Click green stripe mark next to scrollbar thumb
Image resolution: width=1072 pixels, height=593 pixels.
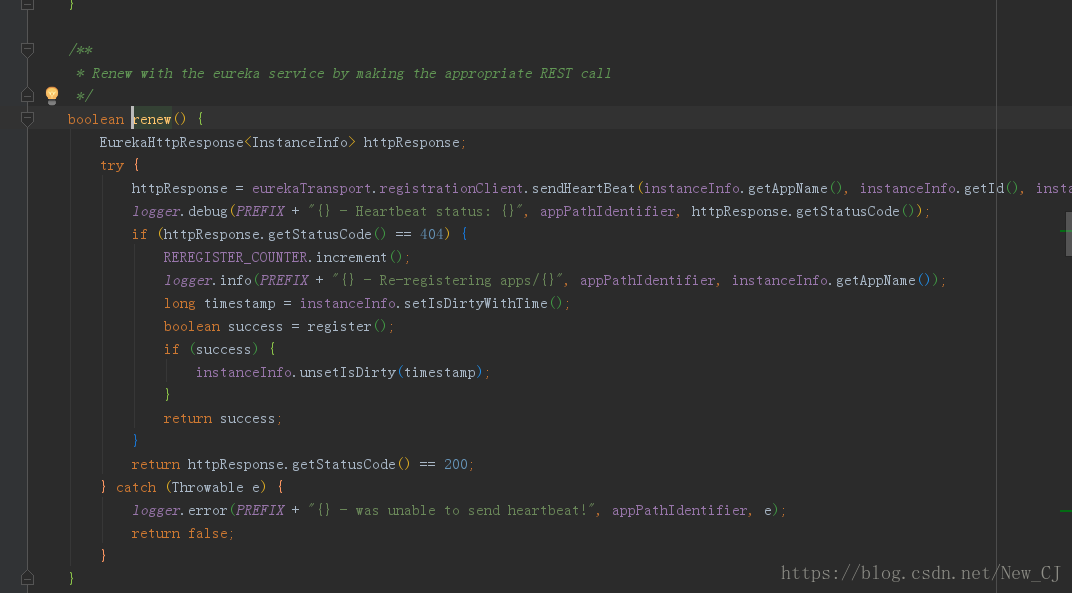1064,231
